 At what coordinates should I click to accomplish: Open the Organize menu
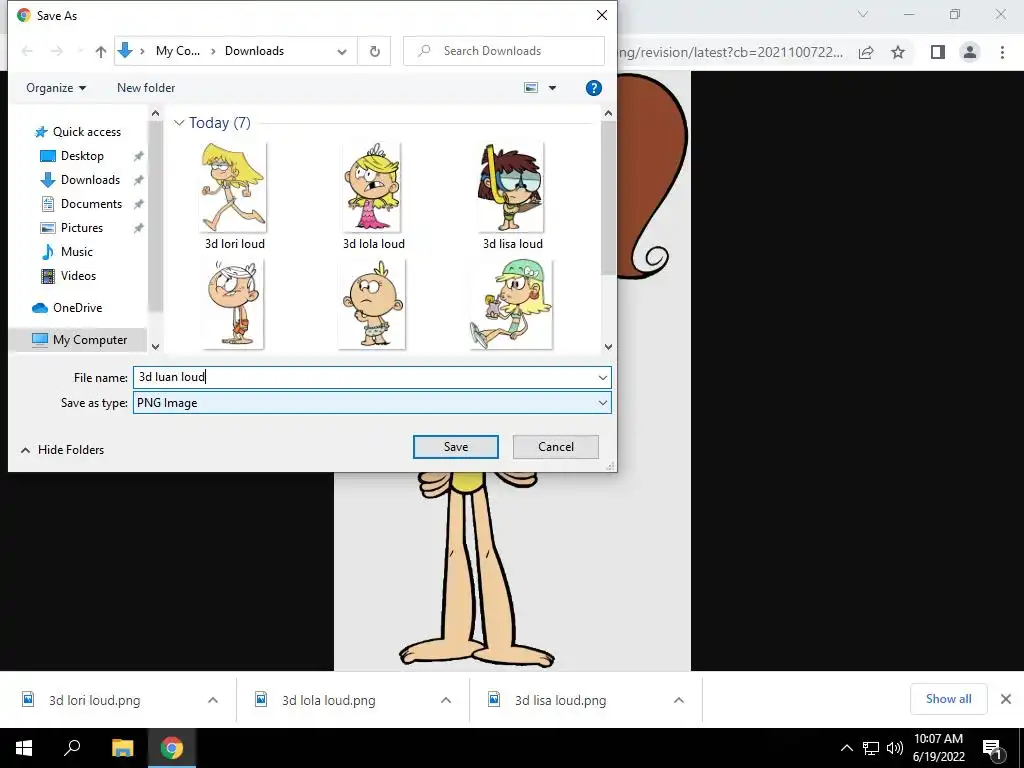click(56, 88)
